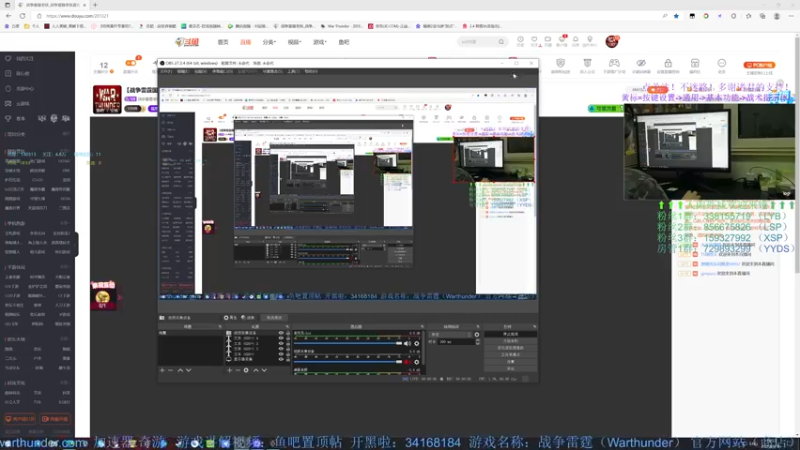This screenshot has width=800, height=450.
Task: Open the shield icon in streamer toolbar
Action: pyautogui.click(x=560, y=63)
